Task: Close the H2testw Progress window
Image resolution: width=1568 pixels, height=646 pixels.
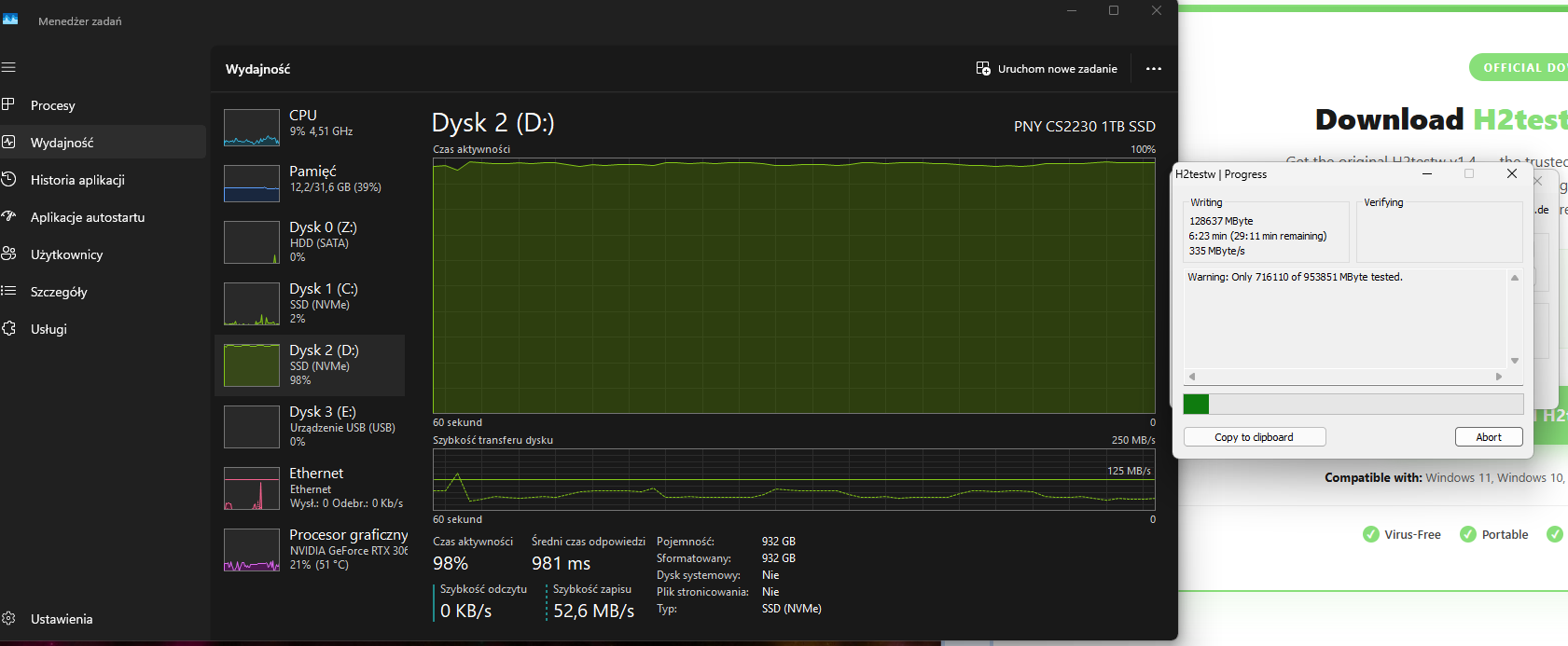Action: click(x=1512, y=174)
